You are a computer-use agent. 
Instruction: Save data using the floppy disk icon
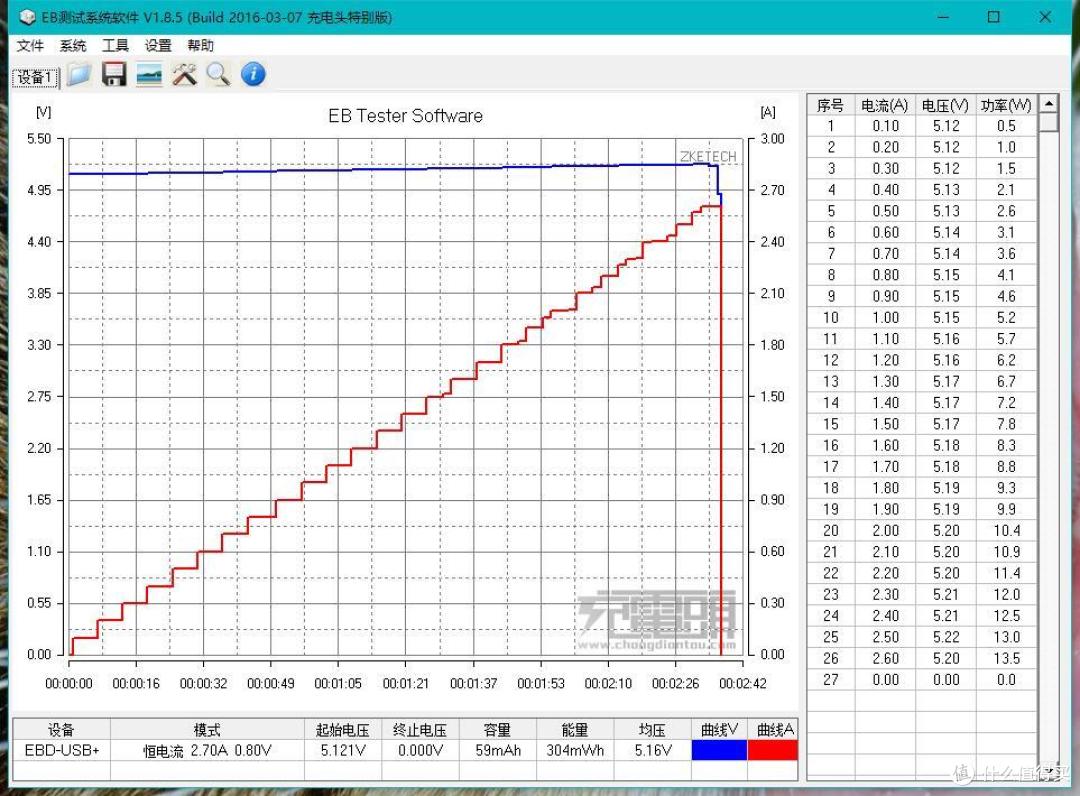click(x=114, y=74)
